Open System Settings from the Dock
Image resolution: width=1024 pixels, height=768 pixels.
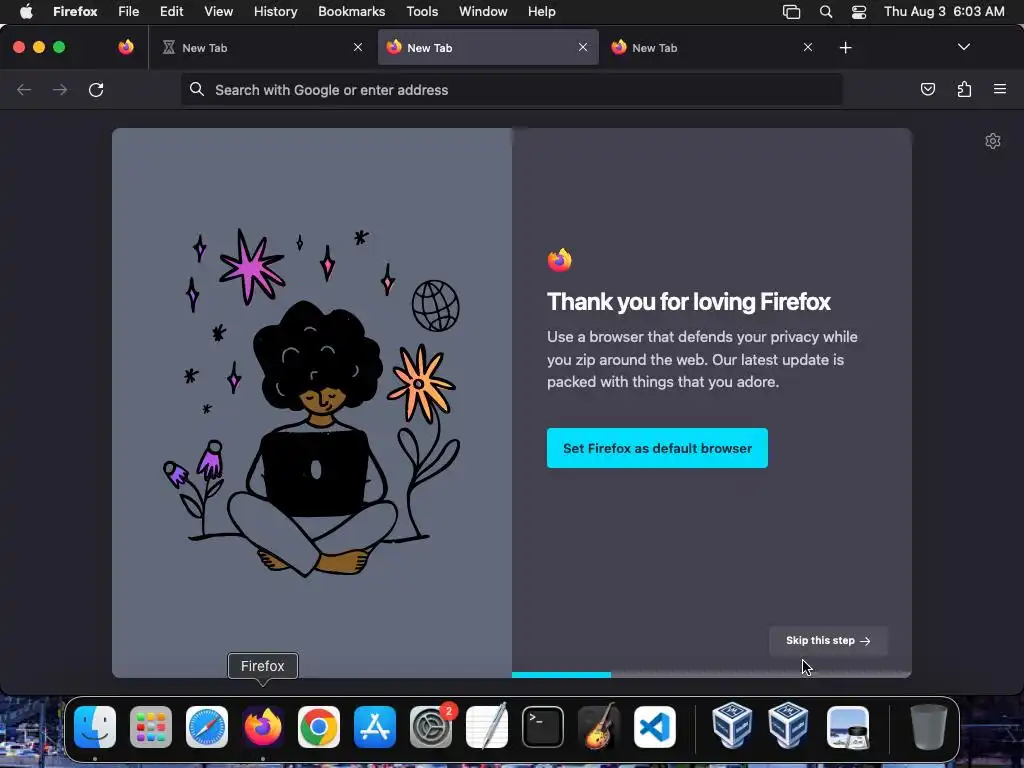click(x=431, y=727)
